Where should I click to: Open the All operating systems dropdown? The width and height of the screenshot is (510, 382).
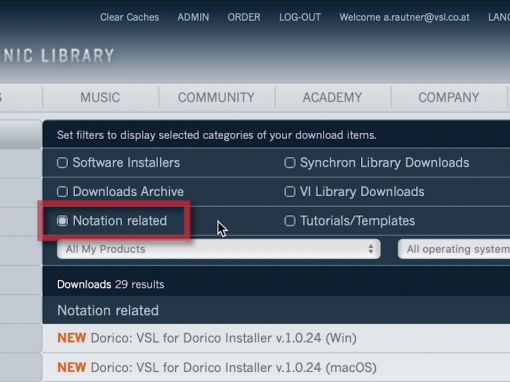click(454, 249)
